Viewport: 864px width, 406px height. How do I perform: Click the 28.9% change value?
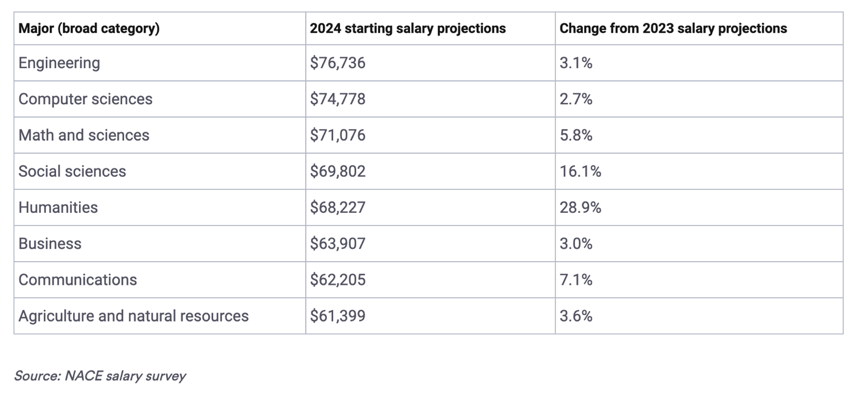[580, 207]
